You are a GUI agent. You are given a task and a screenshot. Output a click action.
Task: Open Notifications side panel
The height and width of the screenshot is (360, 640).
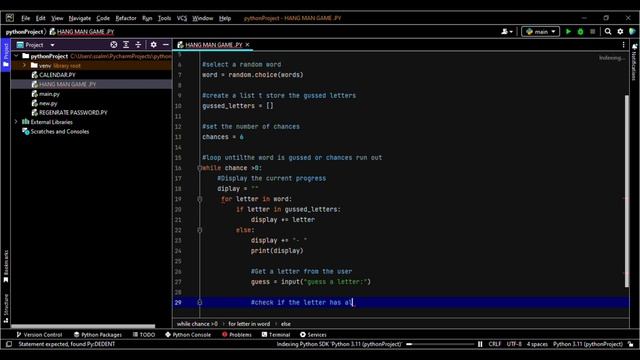click(634, 62)
